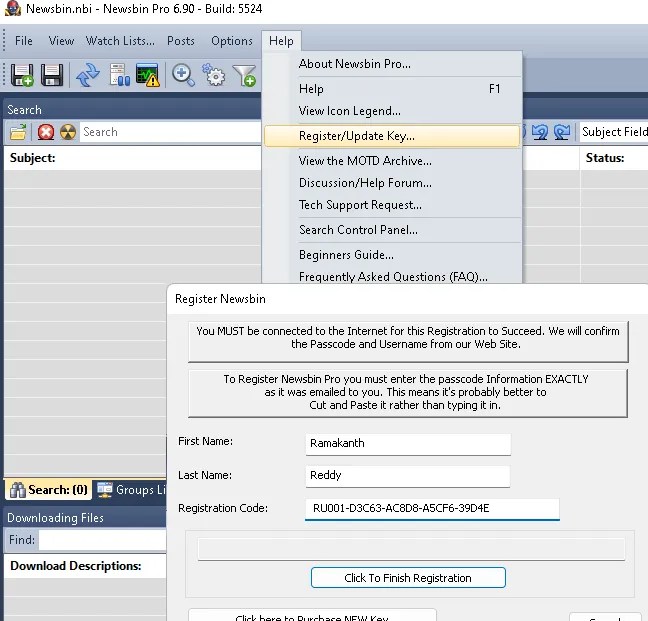Image resolution: width=648 pixels, height=621 pixels.
Task: Select Register/Update Key menu item
Action: tap(392, 136)
